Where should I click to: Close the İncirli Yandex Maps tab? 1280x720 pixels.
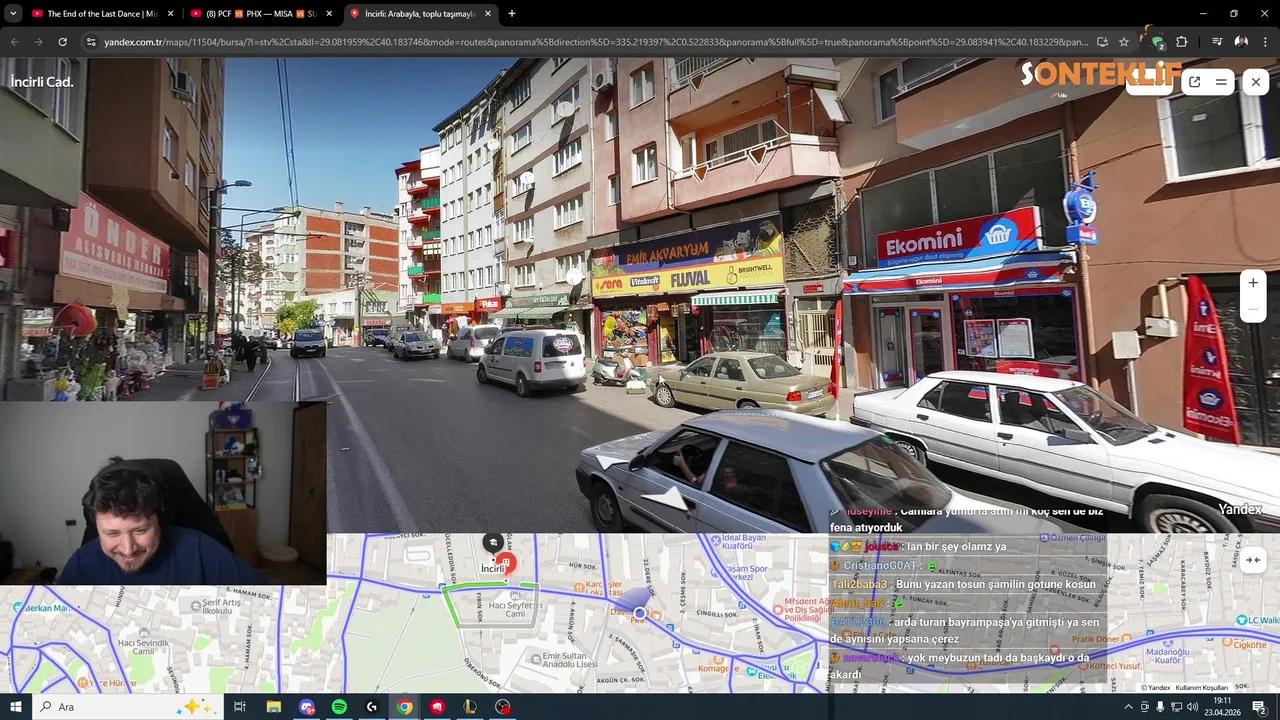488,14
